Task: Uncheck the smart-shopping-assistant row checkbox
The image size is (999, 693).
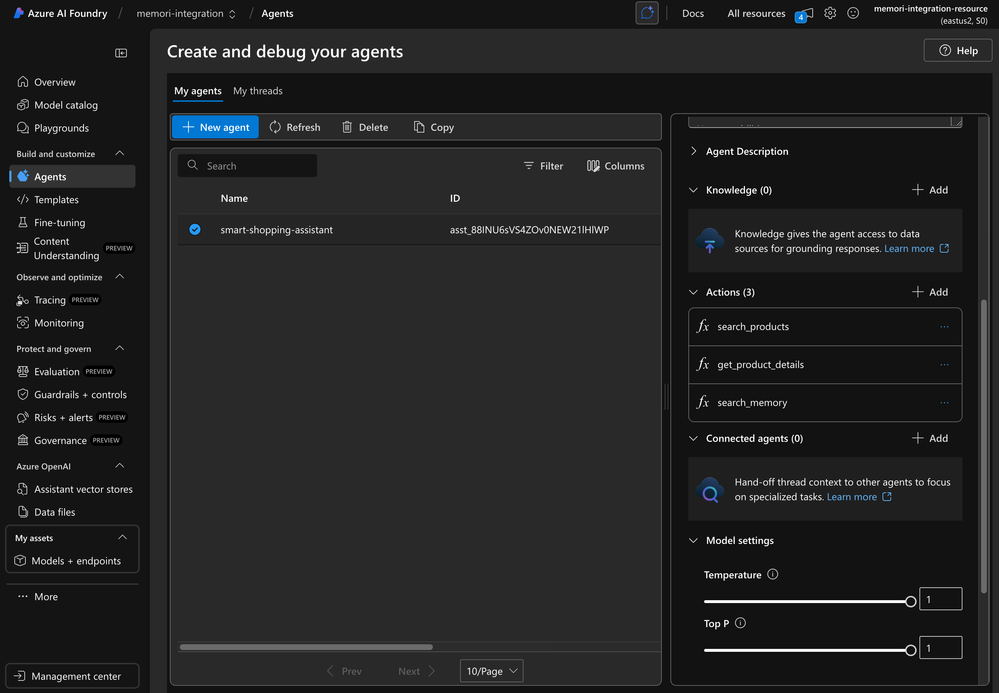Action: pos(195,229)
